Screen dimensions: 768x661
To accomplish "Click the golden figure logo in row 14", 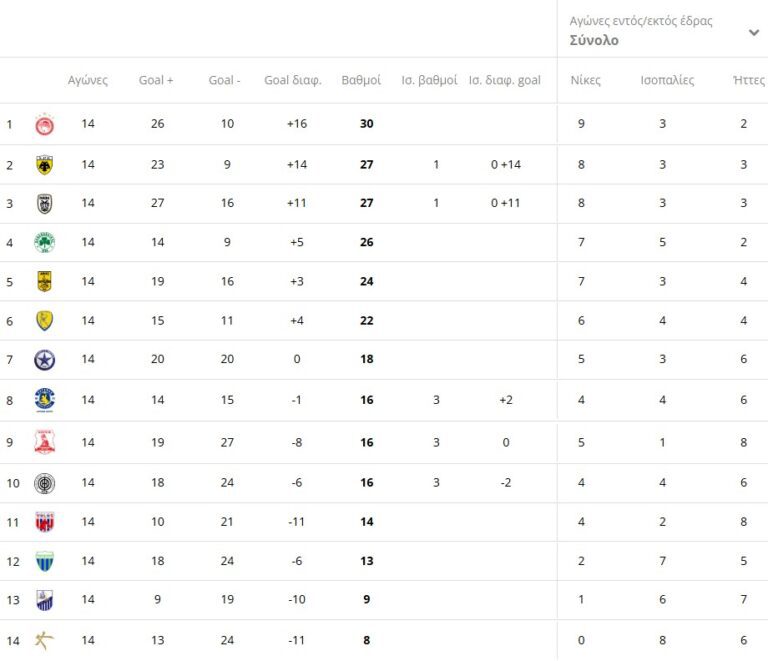I will pos(45,640).
